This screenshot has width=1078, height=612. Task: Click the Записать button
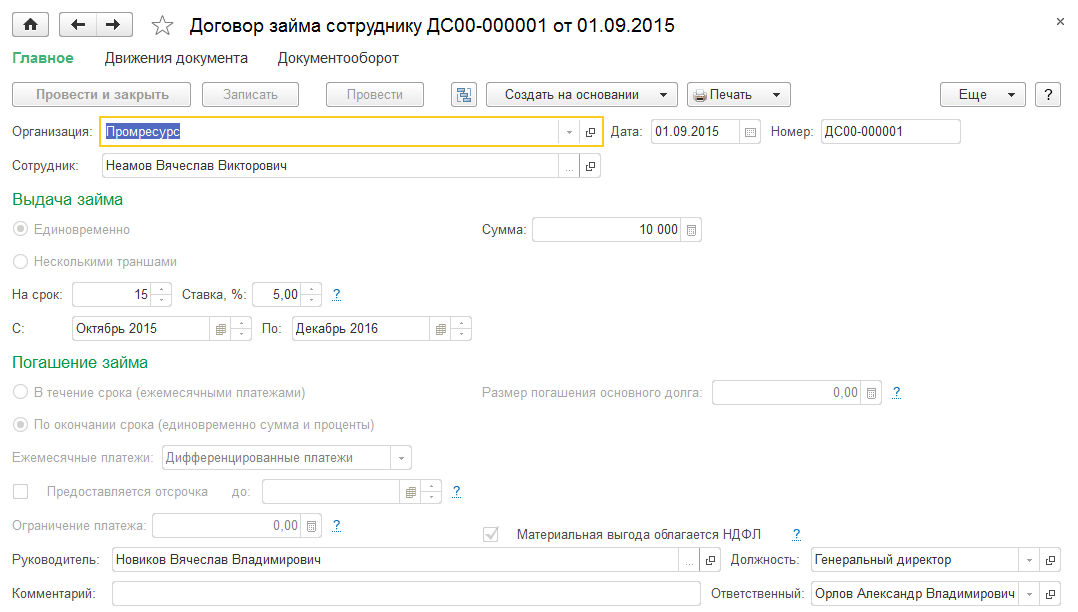(252, 95)
